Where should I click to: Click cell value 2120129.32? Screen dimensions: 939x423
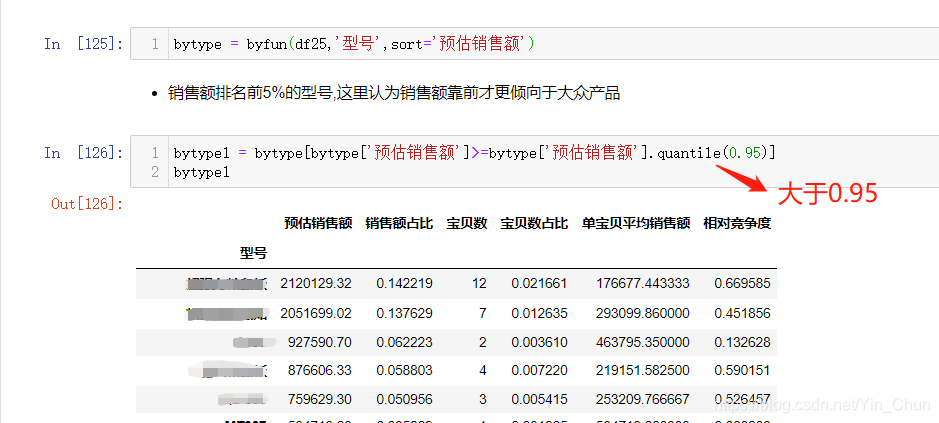coord(316,283)
